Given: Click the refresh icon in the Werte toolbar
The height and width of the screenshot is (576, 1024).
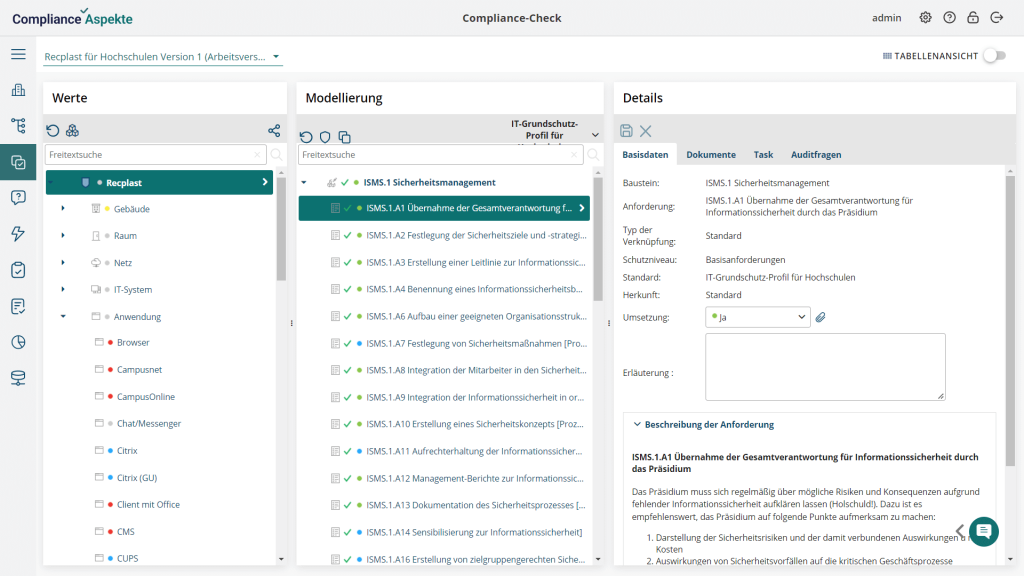Looking at the screenshot, I should (53, 131).
